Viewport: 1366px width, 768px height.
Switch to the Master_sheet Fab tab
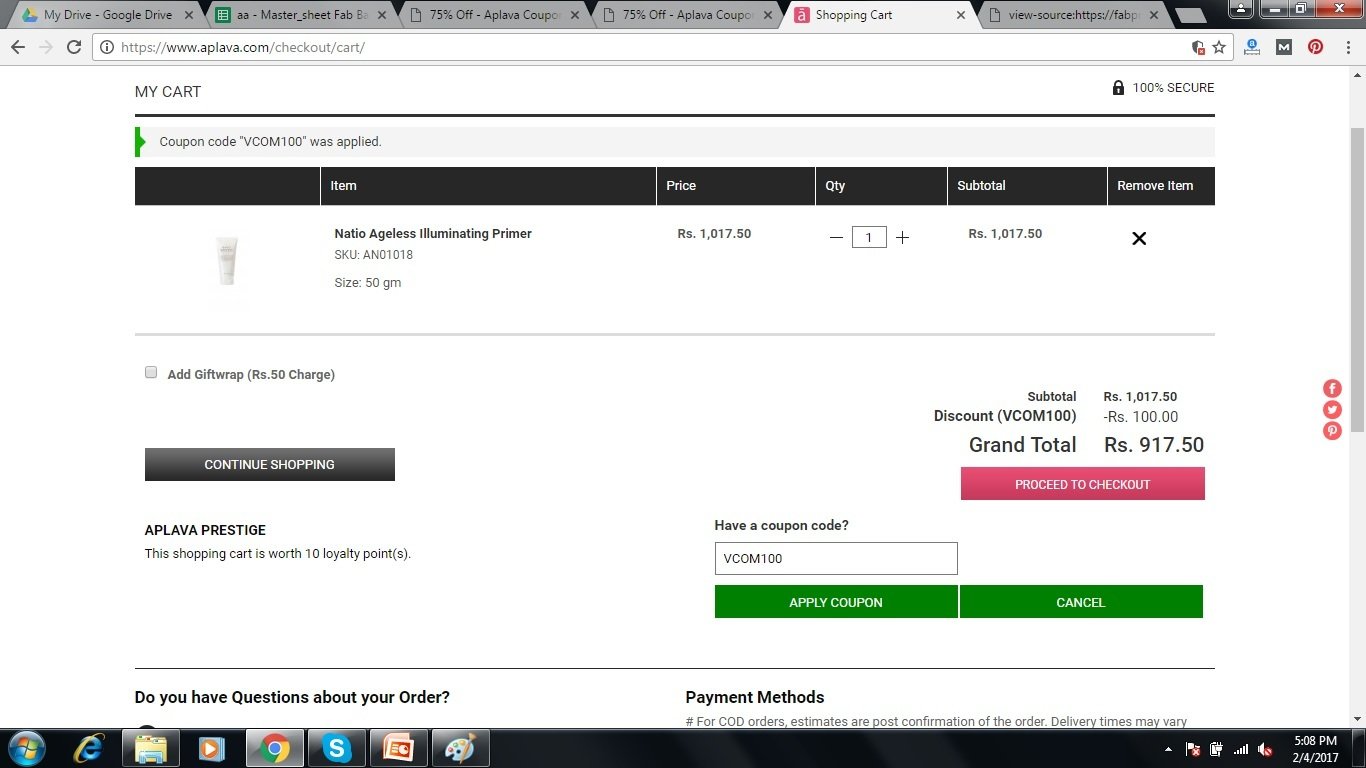[300, 15]
